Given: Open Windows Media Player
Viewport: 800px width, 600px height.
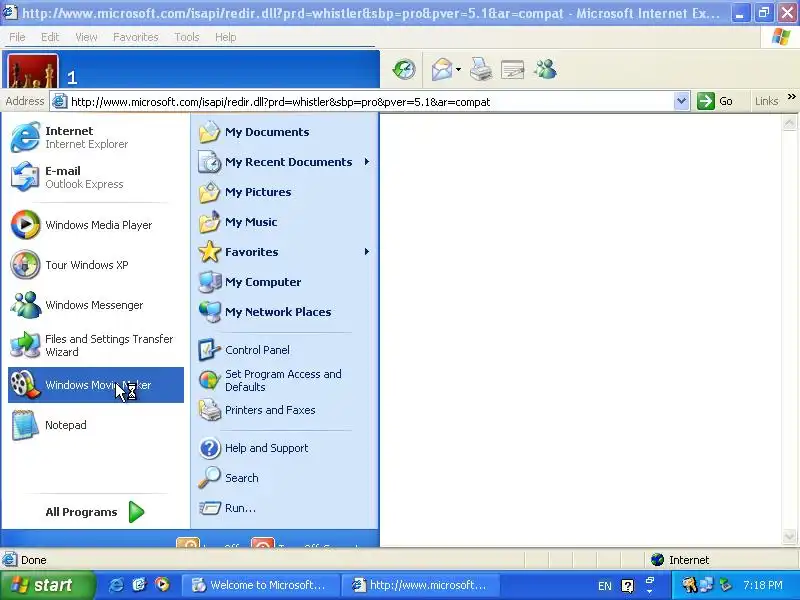Looking at the screenshot, I should (x=96, y=225).
